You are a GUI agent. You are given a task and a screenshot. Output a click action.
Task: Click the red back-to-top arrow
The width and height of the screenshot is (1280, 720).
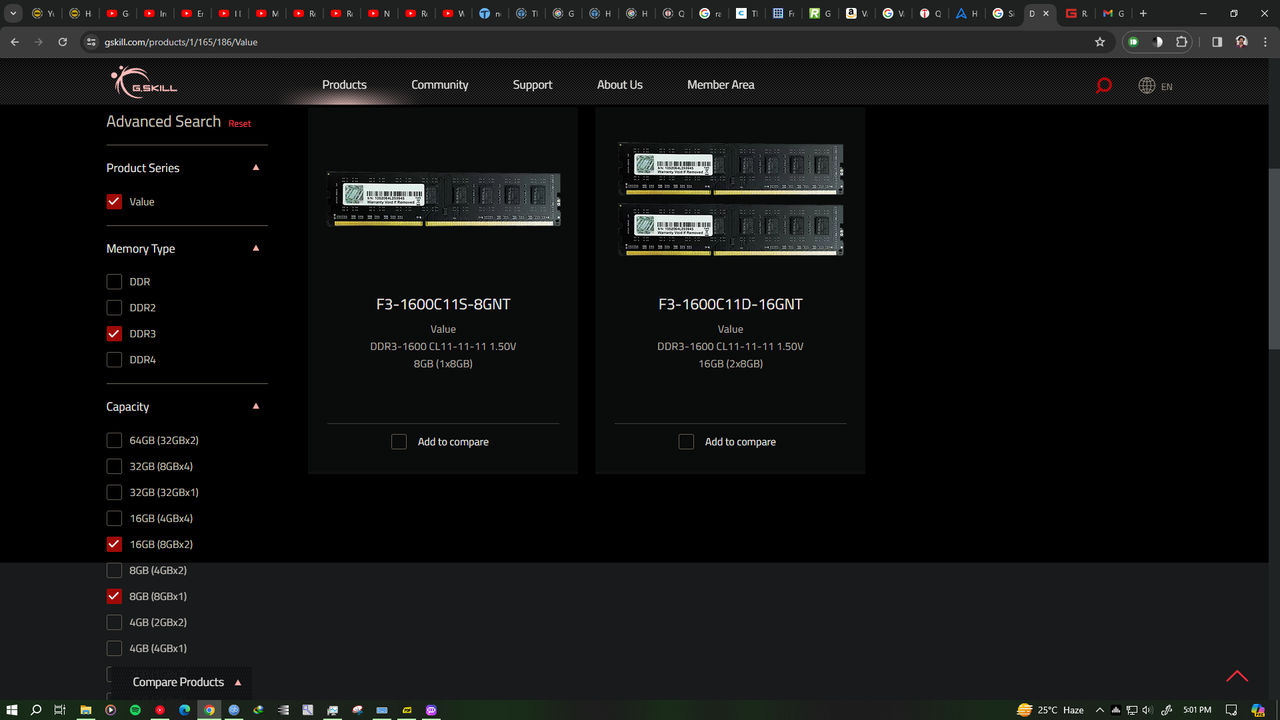pos(1237,676)
